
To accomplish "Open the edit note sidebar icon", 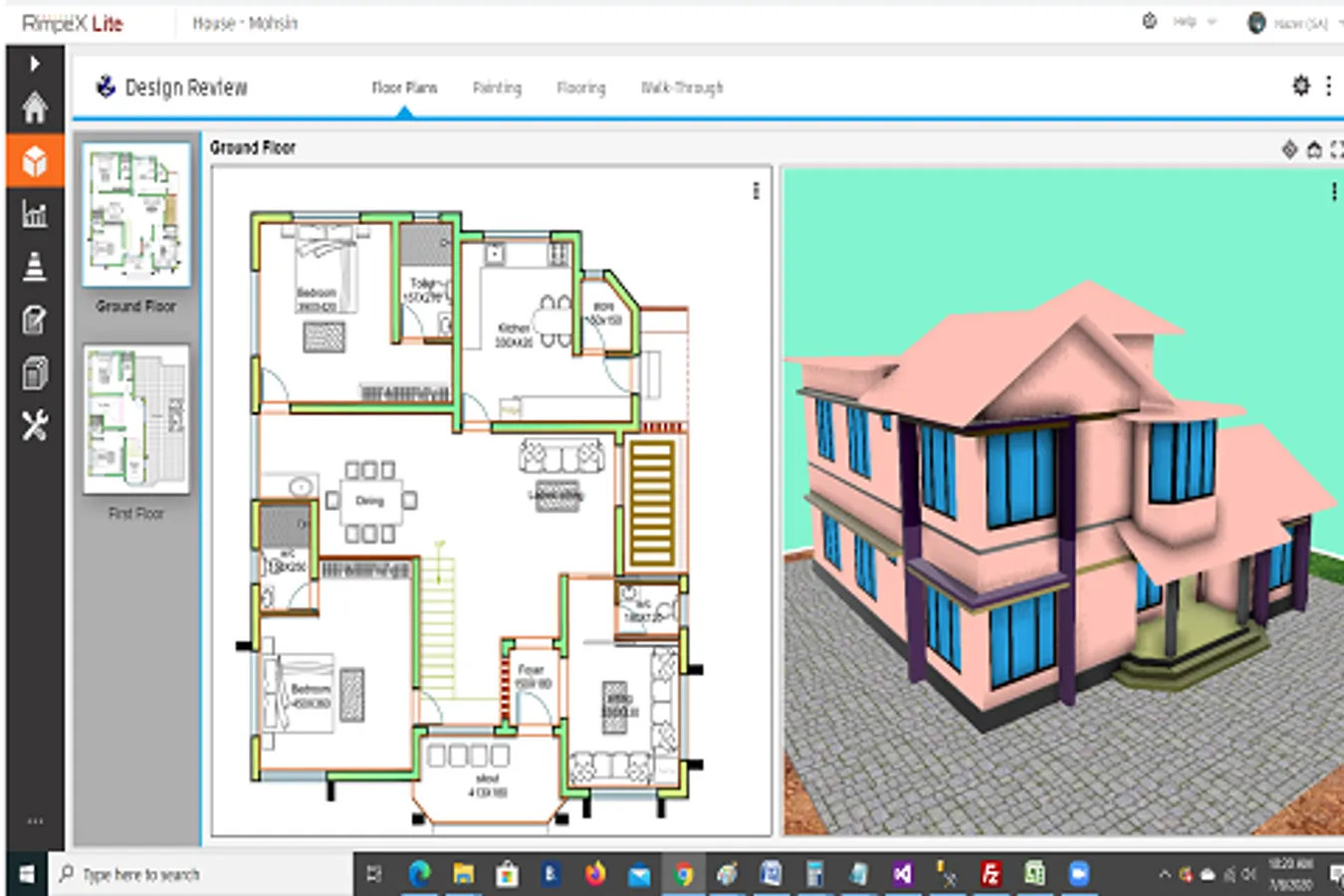I will tap(35, 321).
